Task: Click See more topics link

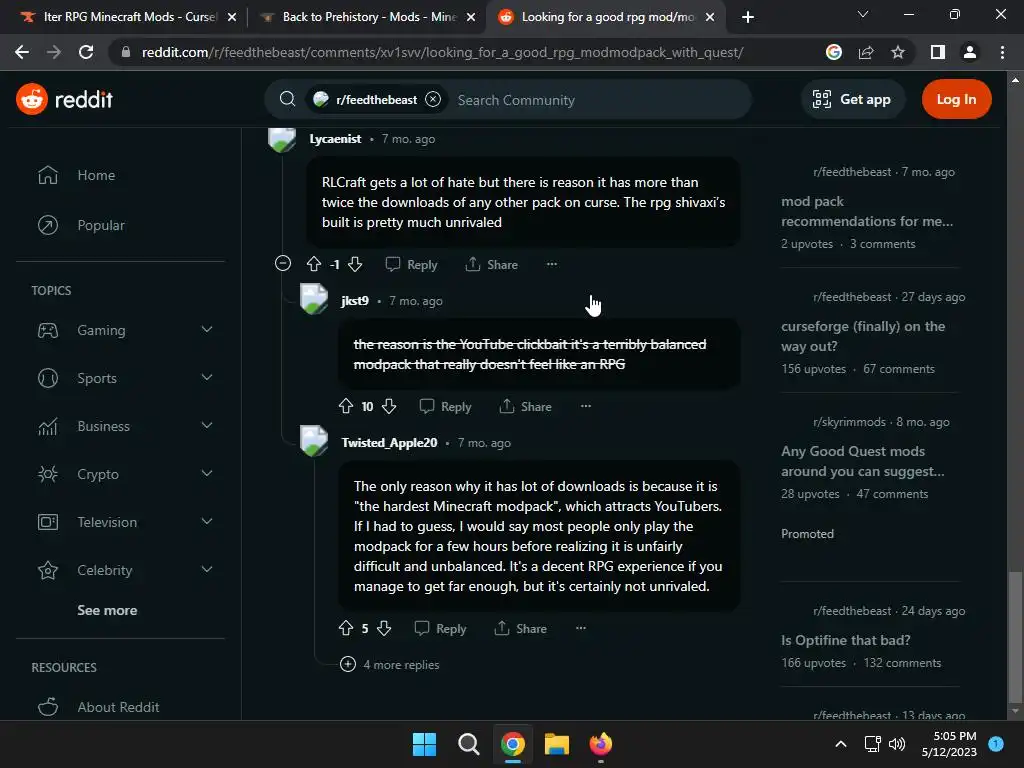Action: pos(107,610)
